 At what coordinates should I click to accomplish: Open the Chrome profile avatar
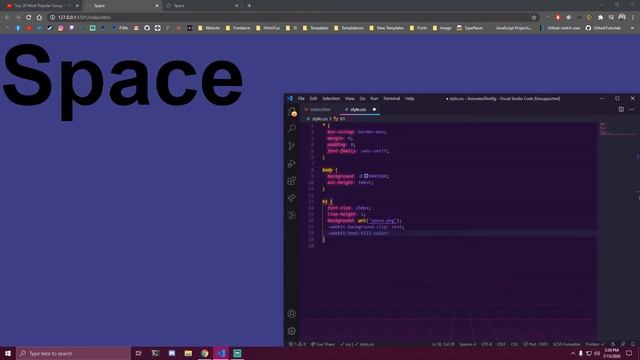coord(622,17)
